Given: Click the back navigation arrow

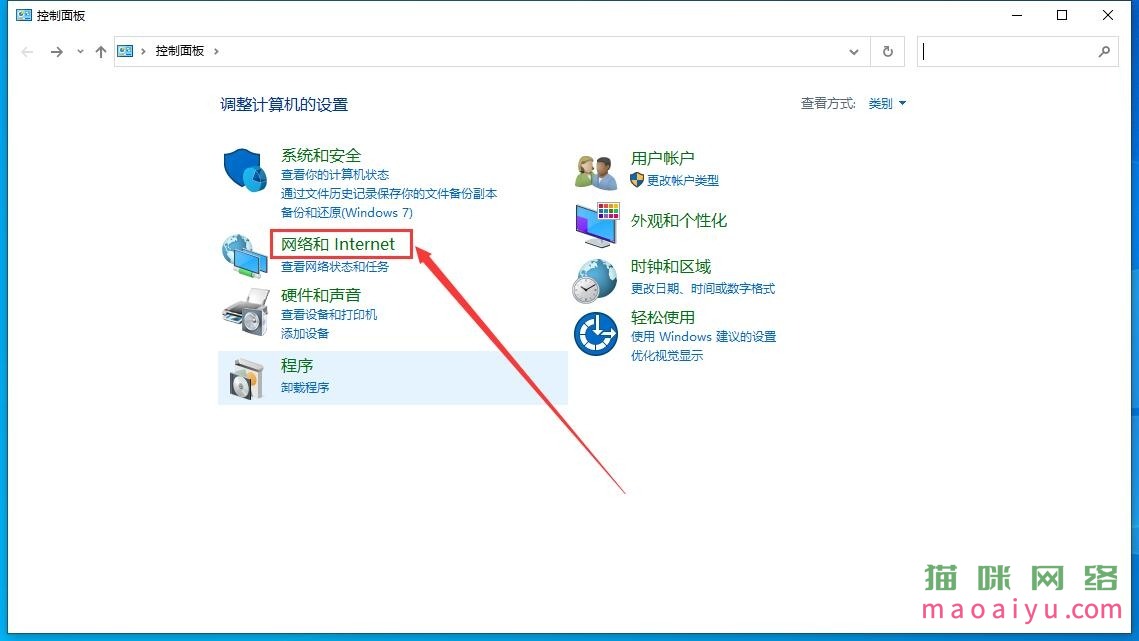Looking at the screenshot, I should point(26,51).
